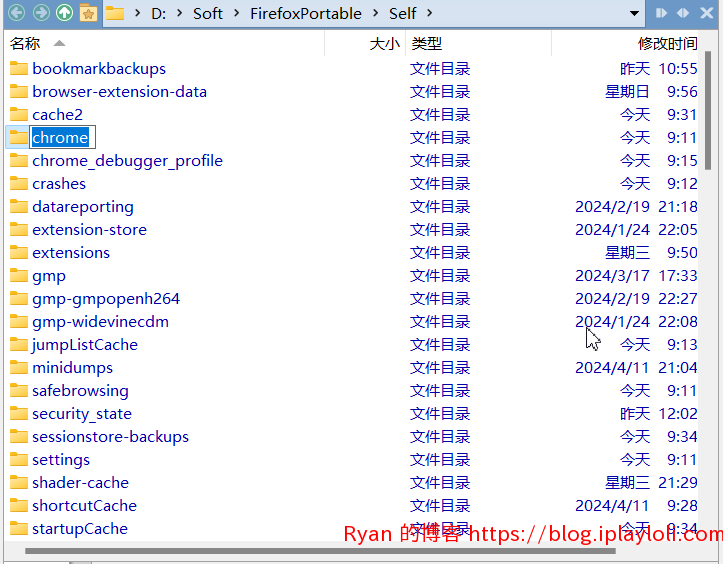Click the bookmarkbackups folder name
The width and height of the screenshot is (723, 564).
click(99, 69)
